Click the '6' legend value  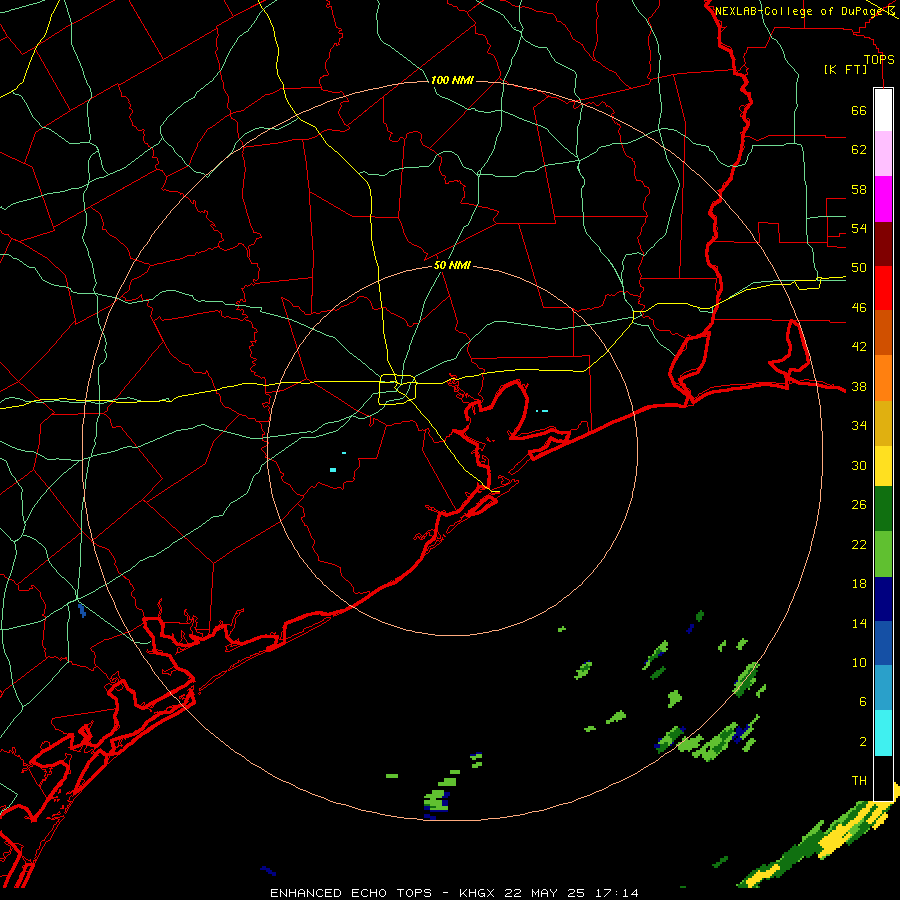pos(862,702)
